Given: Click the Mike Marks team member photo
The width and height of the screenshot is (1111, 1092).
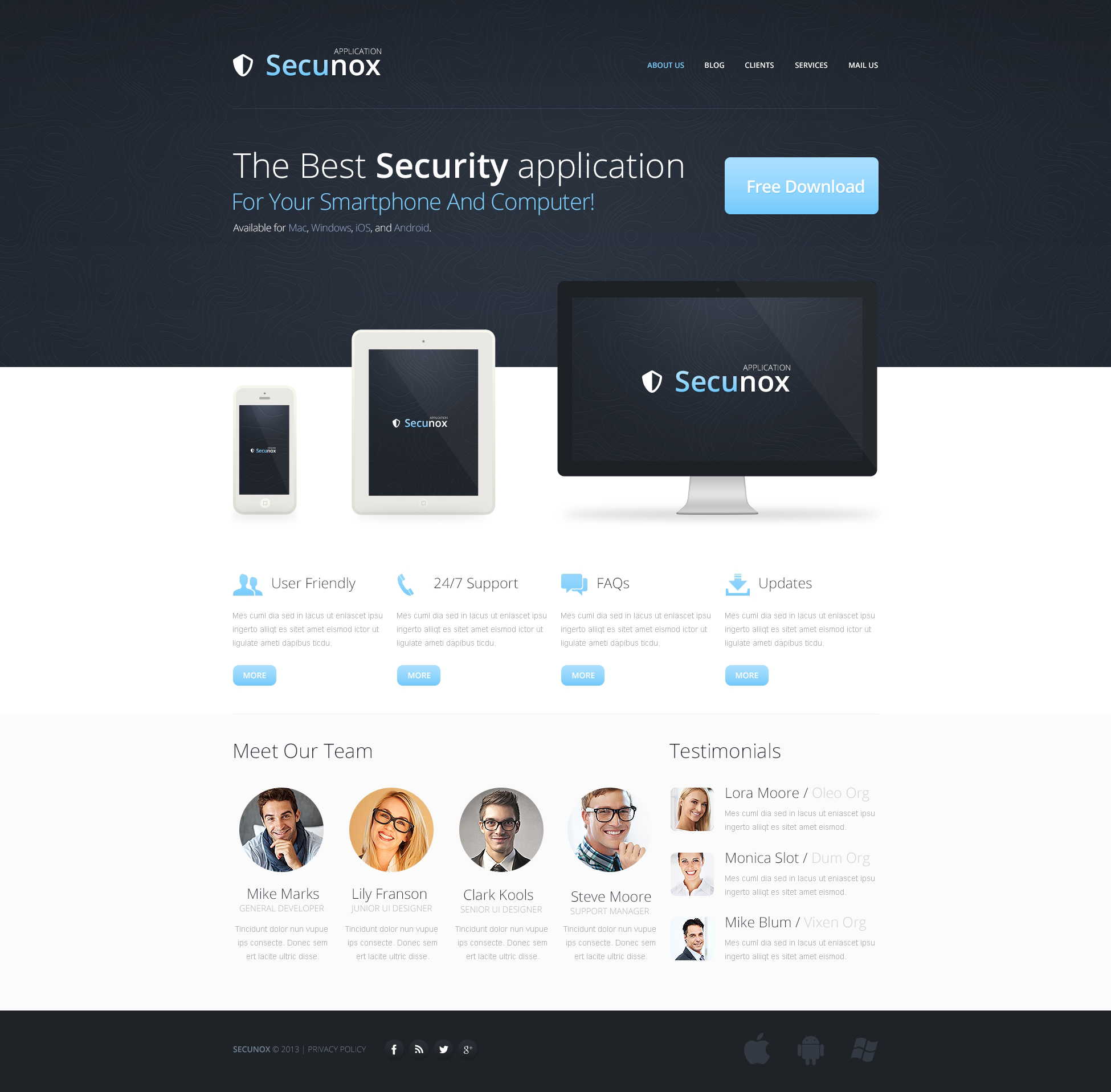Looking at the screenshot, I should point(283,827).
